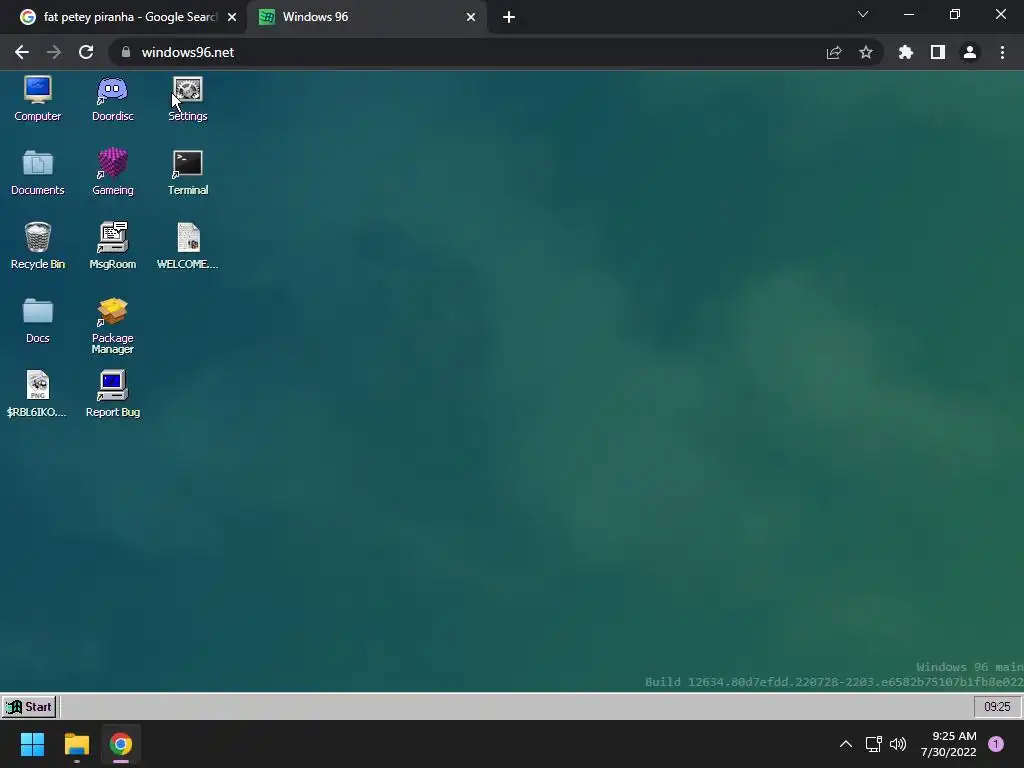Select the WELCOME file icon
Viewport: 1024px width, 768px height.
(x=187, y=246)
